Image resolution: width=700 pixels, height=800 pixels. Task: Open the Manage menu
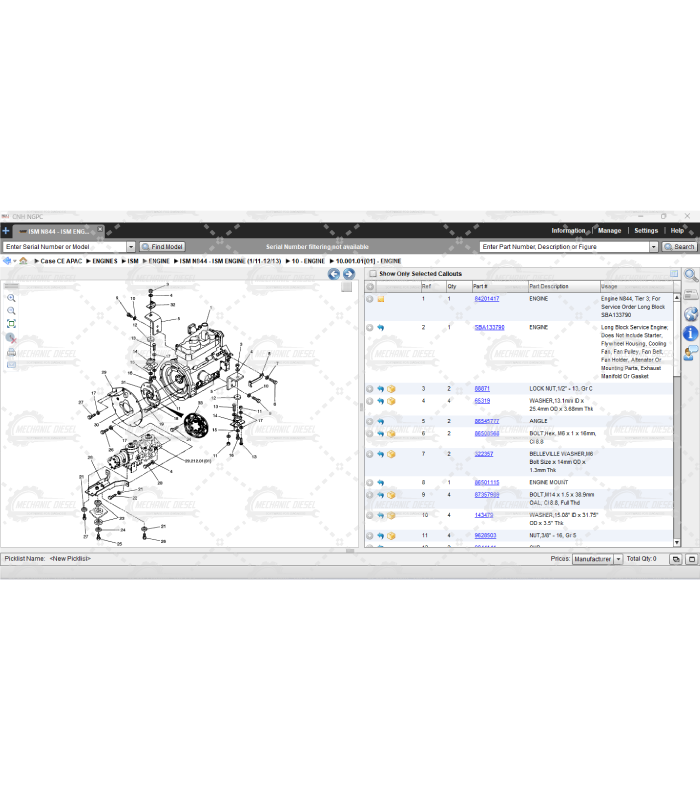(609, 231)
